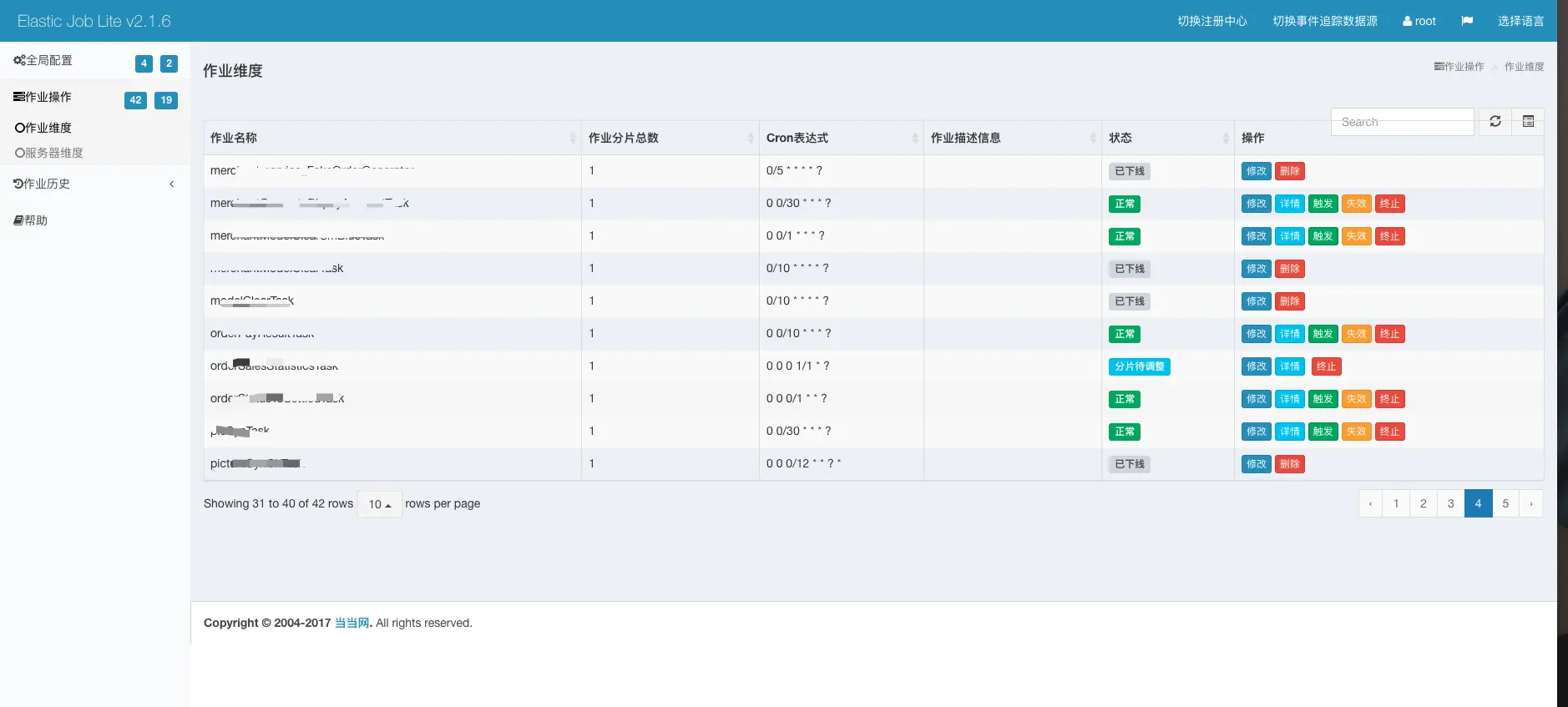Select 服务器维度 sidebar item
Screen dimensions: 1568x707
49,153
